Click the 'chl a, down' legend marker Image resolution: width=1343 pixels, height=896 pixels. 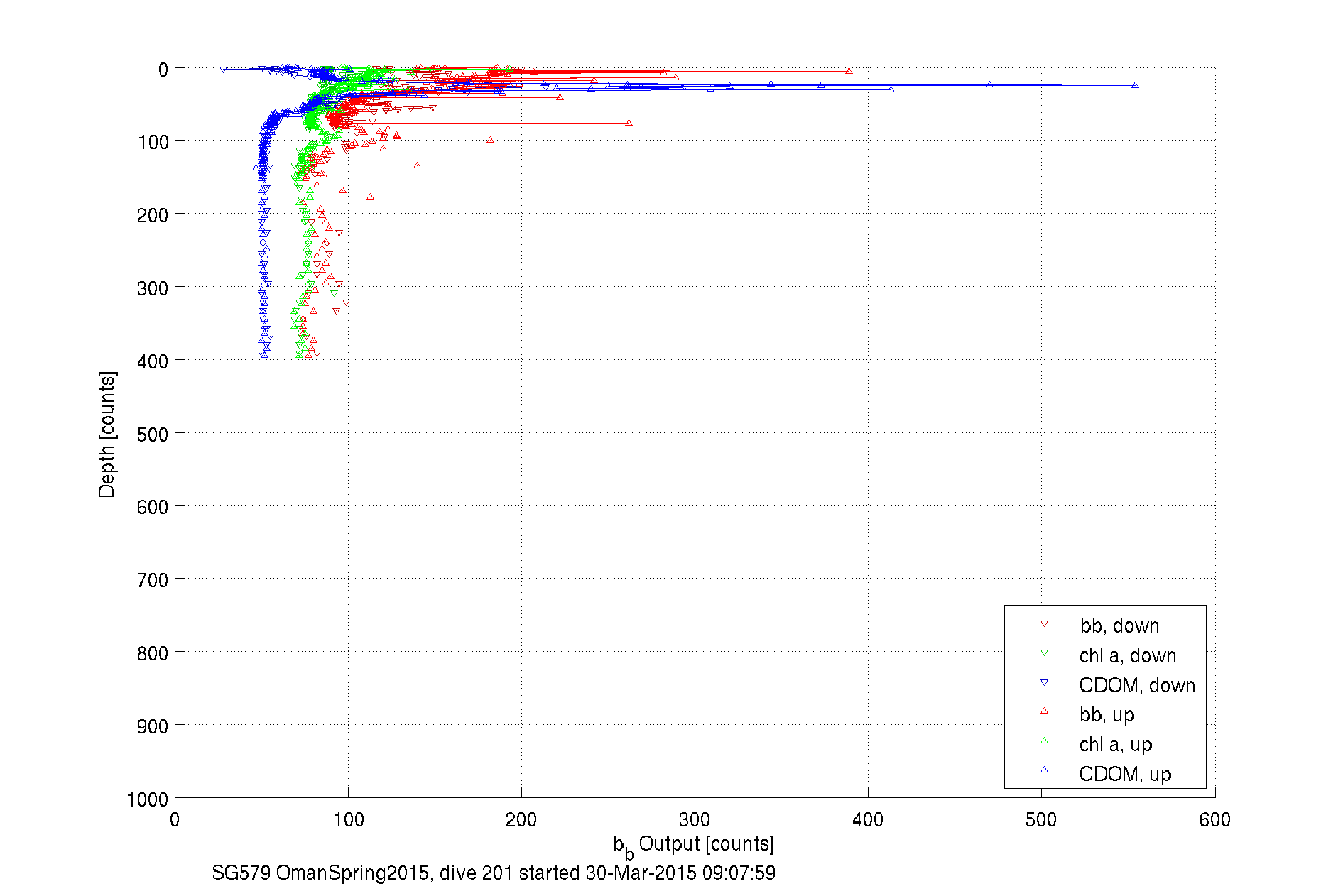pyautogui.click(x=1044, y=652)
